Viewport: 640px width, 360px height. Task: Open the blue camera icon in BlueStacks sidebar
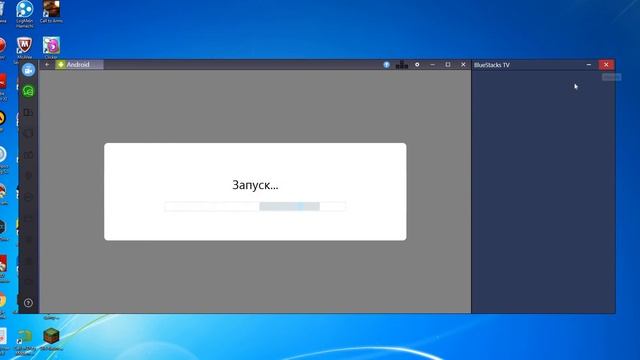28,70
